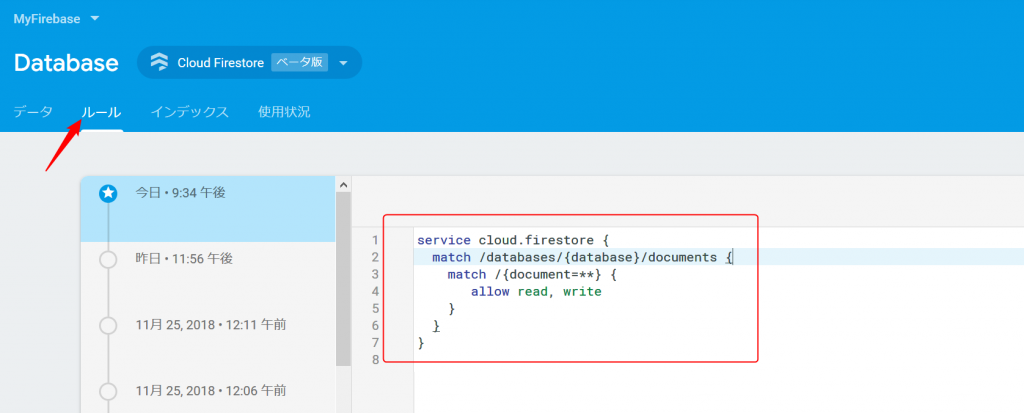Click the timeline circle beside 11月 25, 2018 12:11 午前
Screen dimensions: 1024x413
[108, 325]
